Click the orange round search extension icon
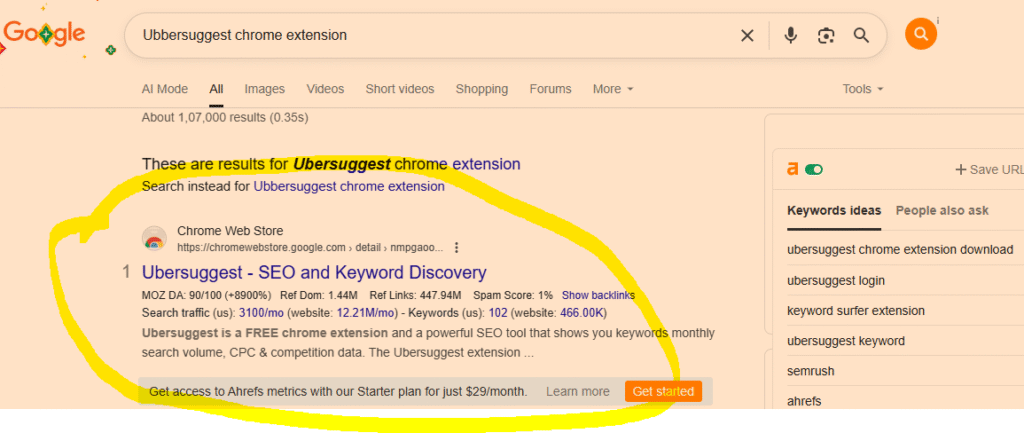Viewport: 1024px width, 433px height. pyautogui.click(x=921, y=34)
